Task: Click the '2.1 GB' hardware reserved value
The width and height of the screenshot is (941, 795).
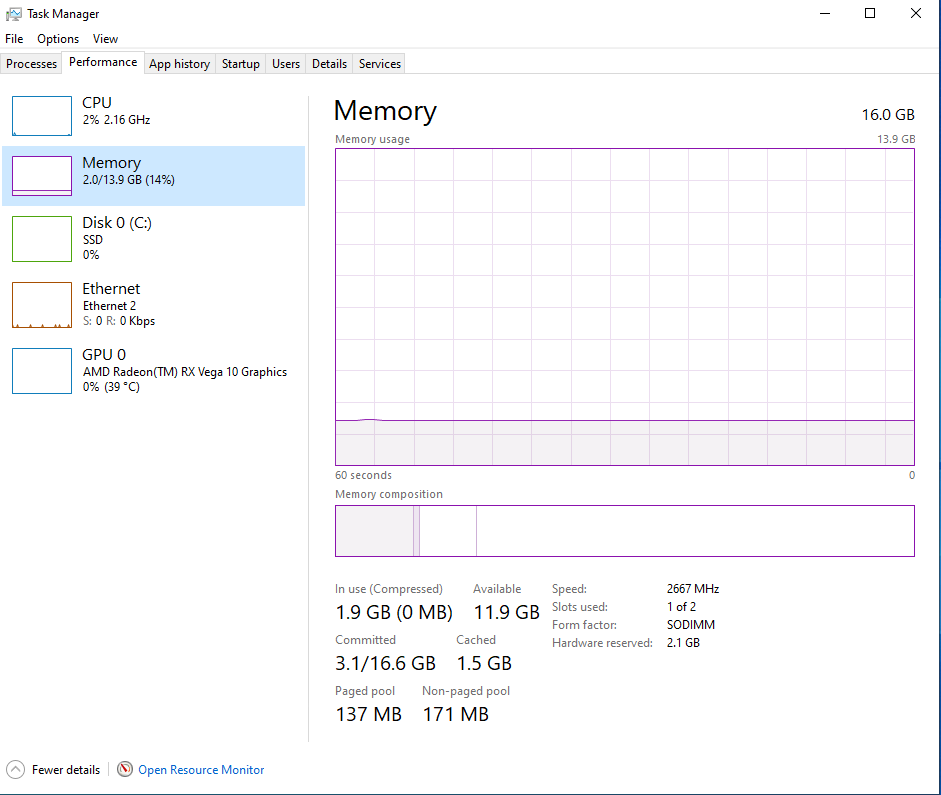Action: [683, 643]
